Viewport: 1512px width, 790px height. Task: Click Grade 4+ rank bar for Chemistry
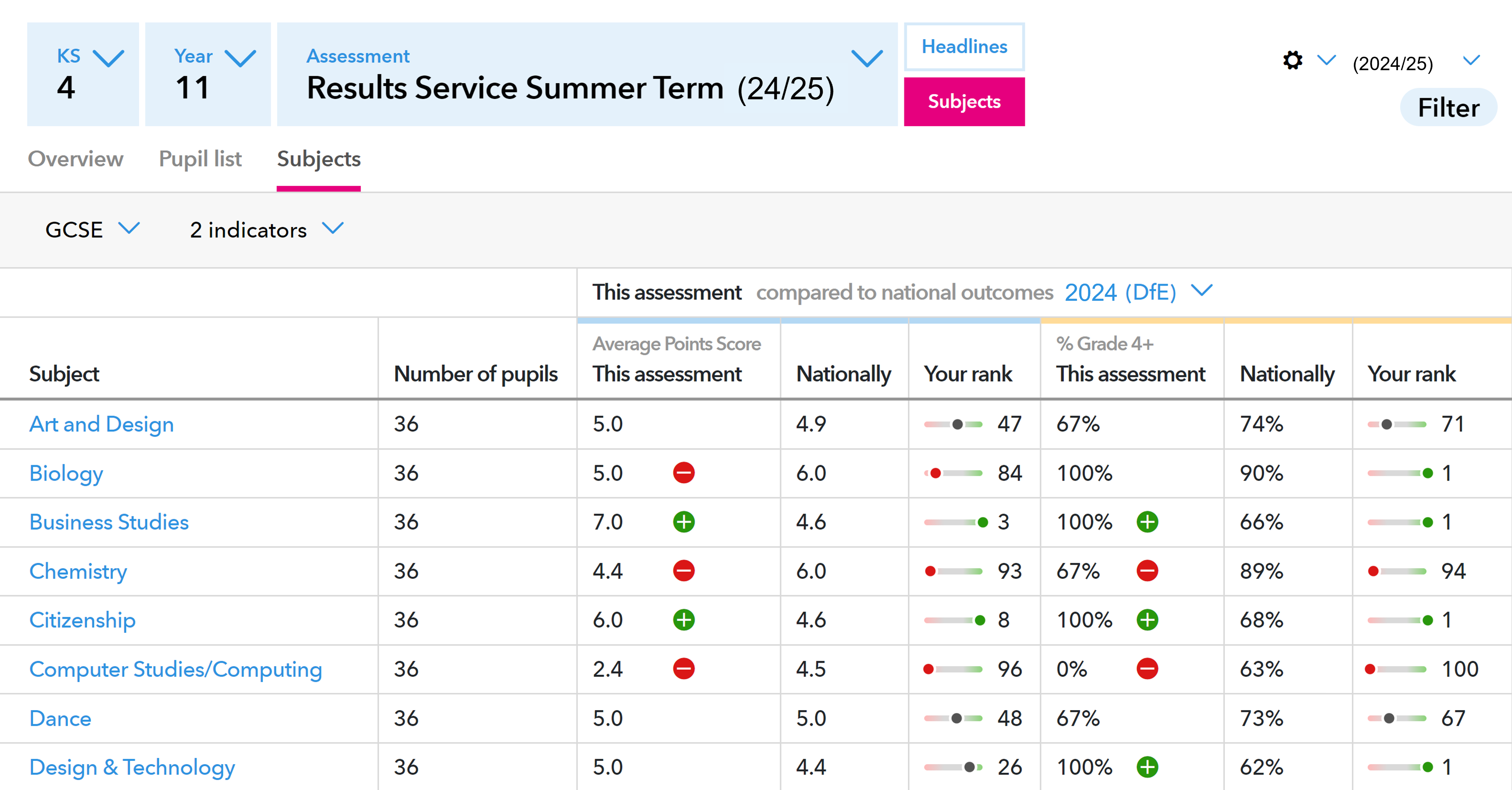[x=1397, y=570]
